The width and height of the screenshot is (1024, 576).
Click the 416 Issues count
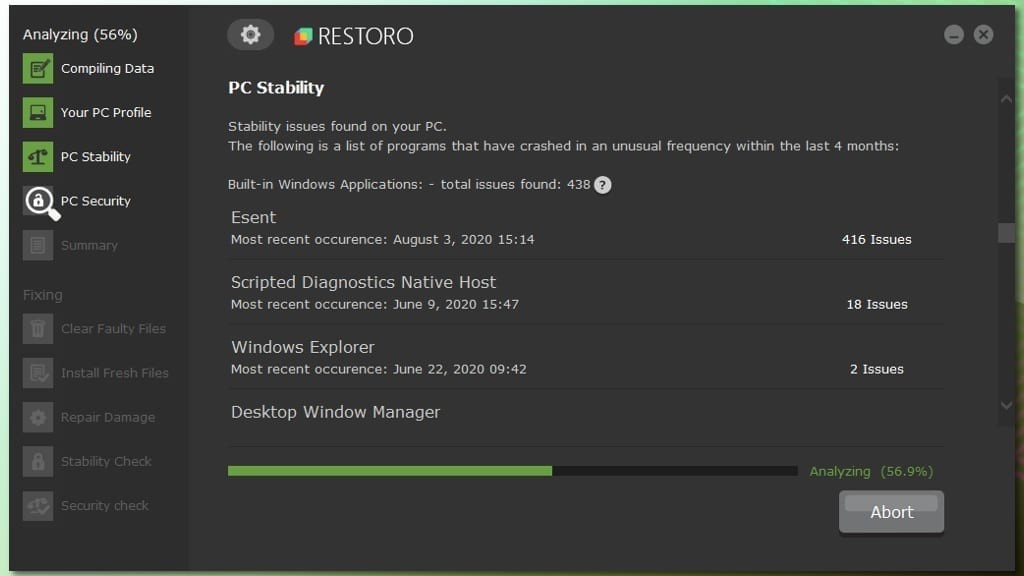[876, 240]
